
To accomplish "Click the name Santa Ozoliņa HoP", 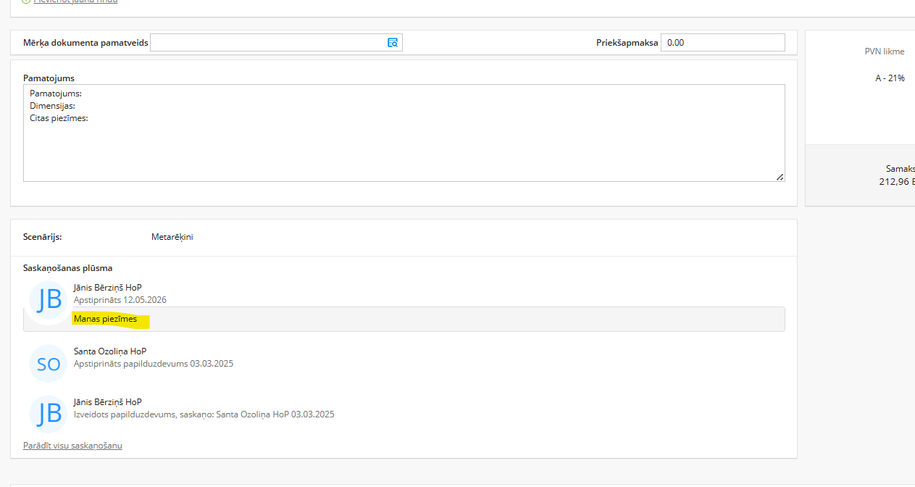I will pyautogui.click(x=110, y=351).
